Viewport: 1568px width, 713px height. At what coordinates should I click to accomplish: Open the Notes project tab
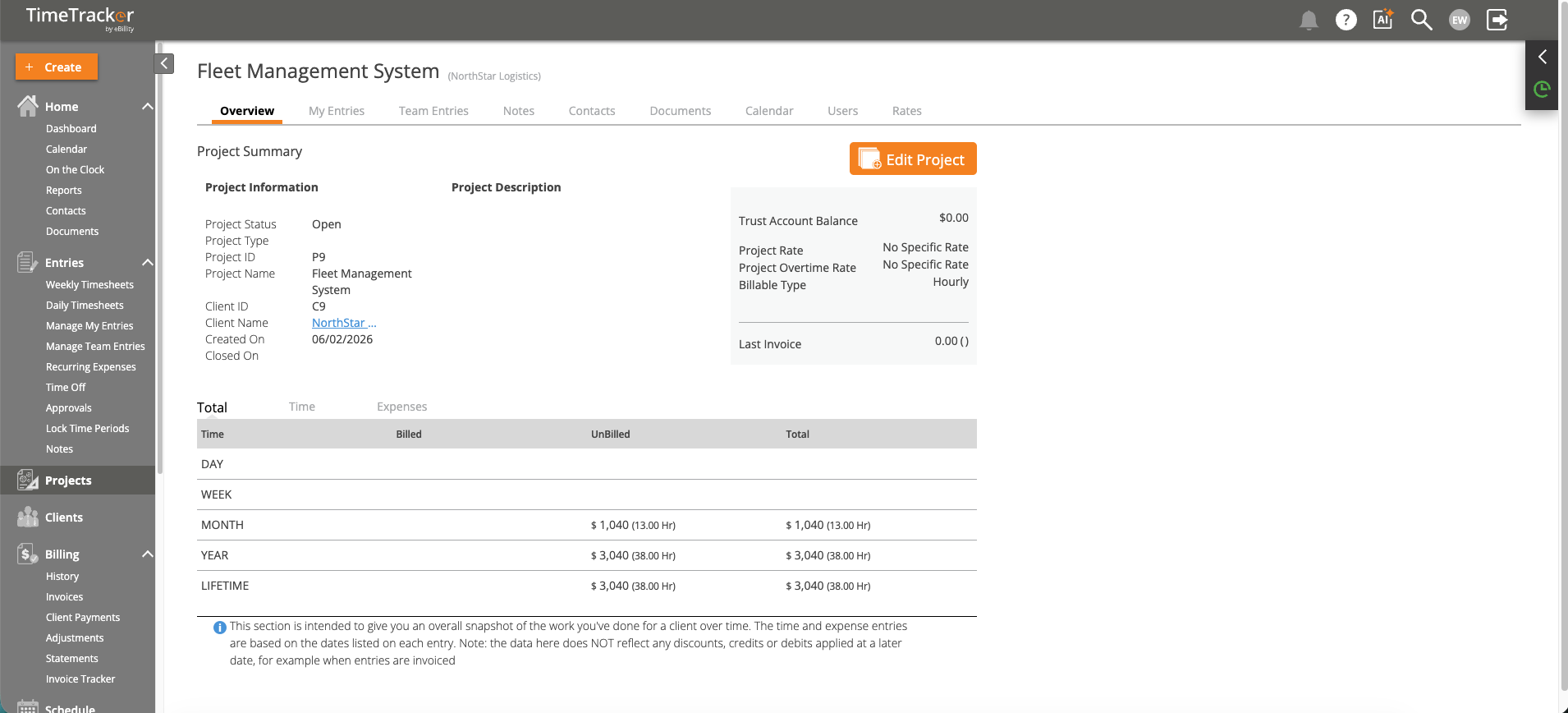pos(519,111)
